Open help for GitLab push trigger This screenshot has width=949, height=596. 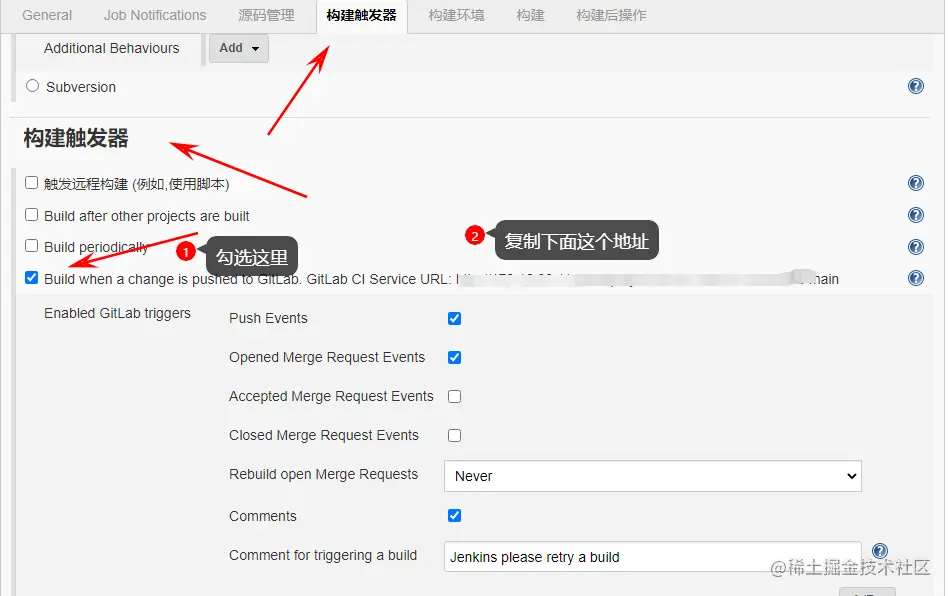click(916, 278)
